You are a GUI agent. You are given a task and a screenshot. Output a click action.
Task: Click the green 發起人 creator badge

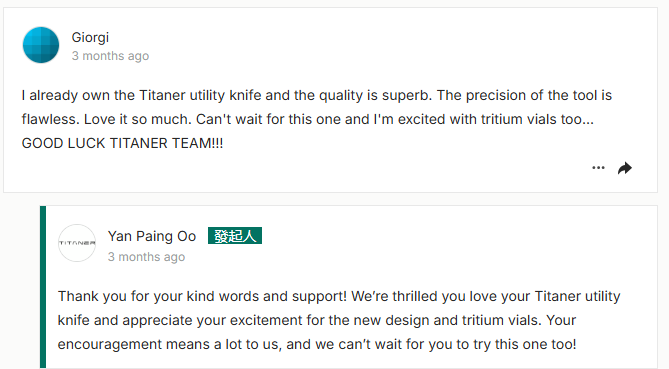click(x=235, y=235)
